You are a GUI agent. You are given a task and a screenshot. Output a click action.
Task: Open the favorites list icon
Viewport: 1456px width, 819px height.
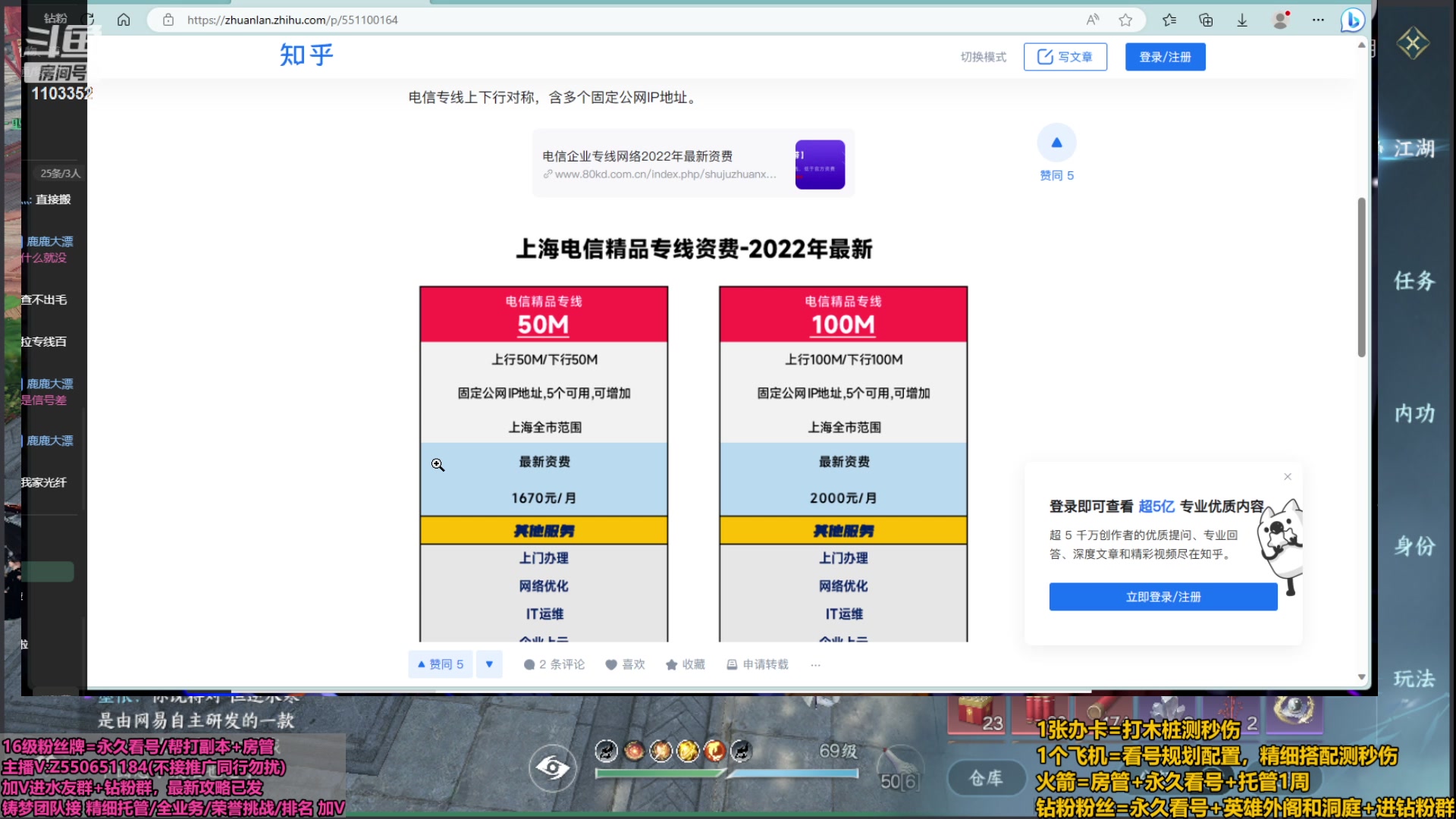1169,20
